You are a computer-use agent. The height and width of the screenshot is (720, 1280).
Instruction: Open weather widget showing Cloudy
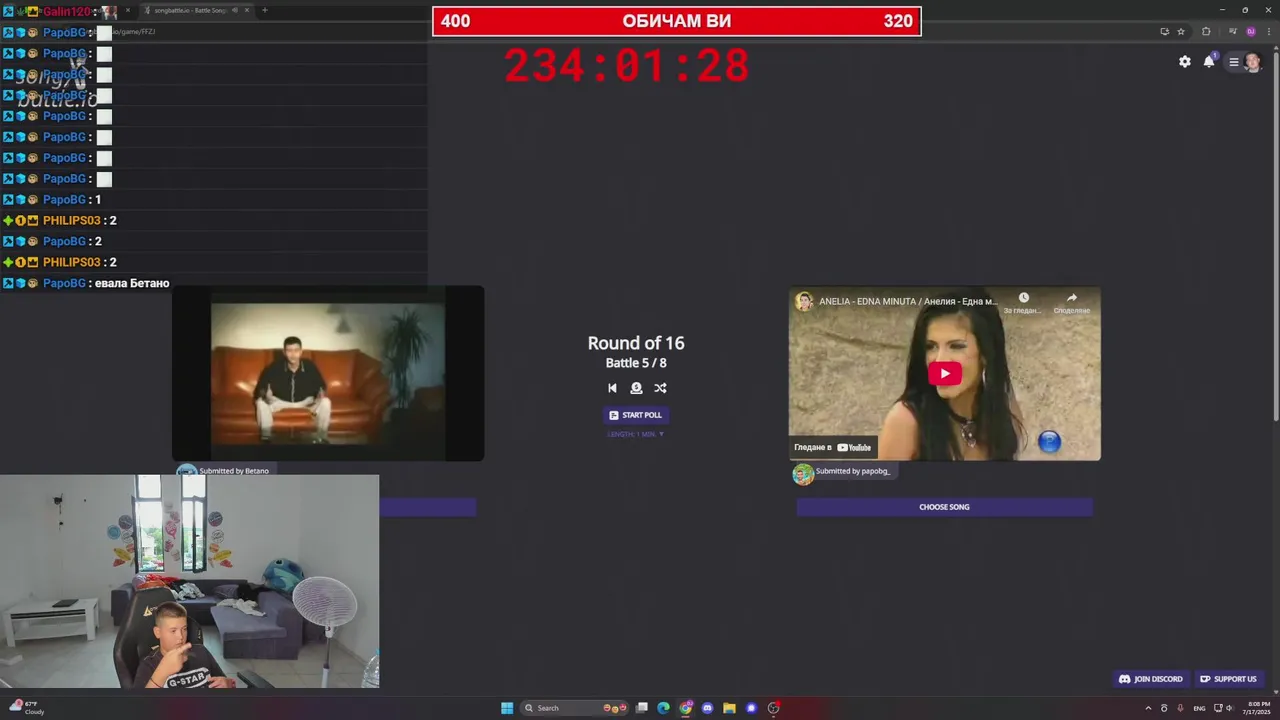28,708
